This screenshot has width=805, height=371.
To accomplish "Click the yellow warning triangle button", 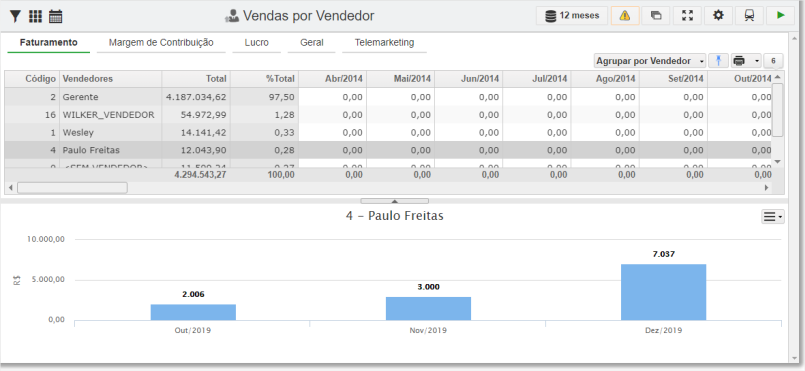I will click(x=625, y=15).
